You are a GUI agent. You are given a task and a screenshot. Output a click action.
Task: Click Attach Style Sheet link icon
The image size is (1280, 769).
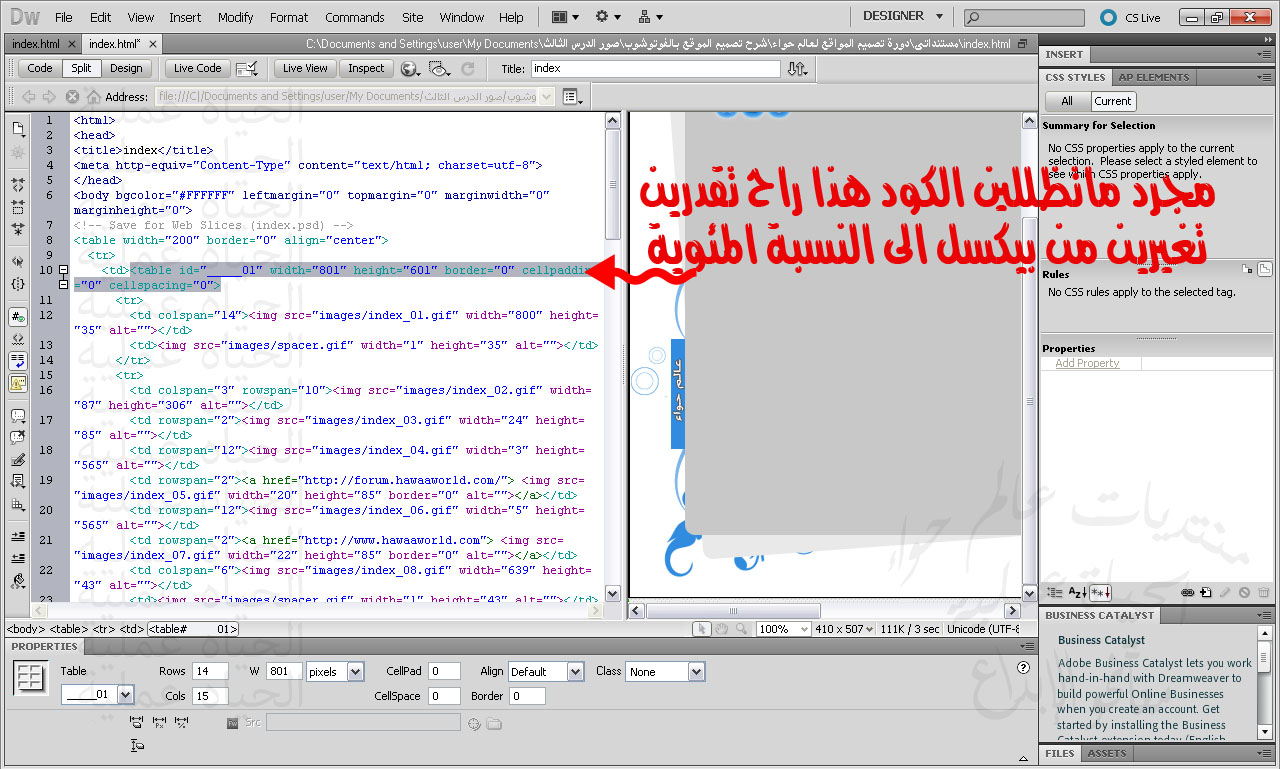point(1187,593)
